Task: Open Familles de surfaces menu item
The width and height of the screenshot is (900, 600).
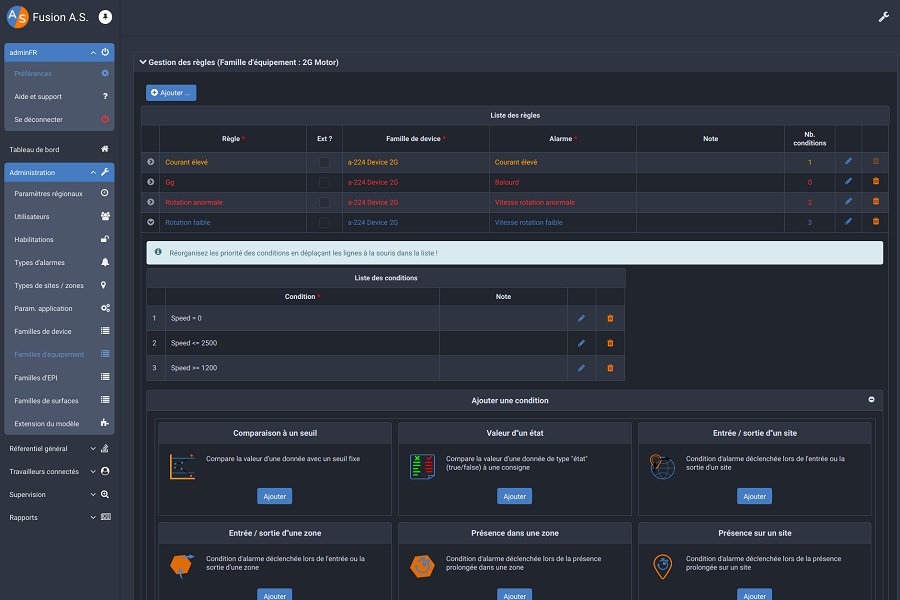Action: (59, 401)
